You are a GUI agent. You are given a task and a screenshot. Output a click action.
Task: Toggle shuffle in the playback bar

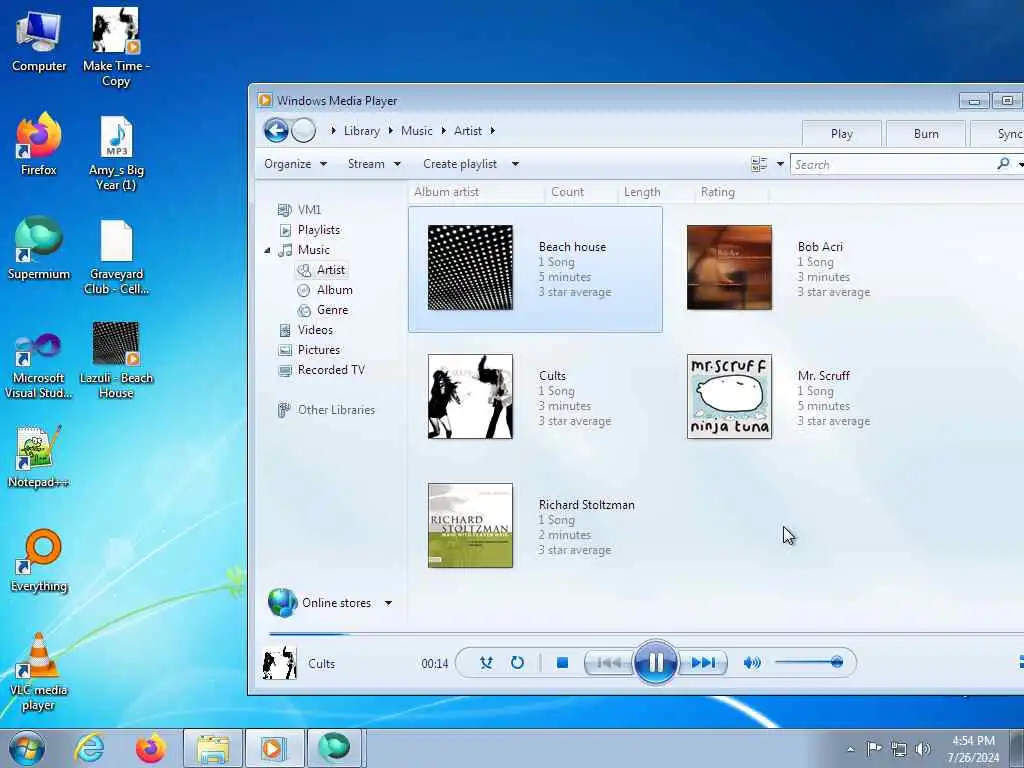pyautogui.click(x=486, y=663)
